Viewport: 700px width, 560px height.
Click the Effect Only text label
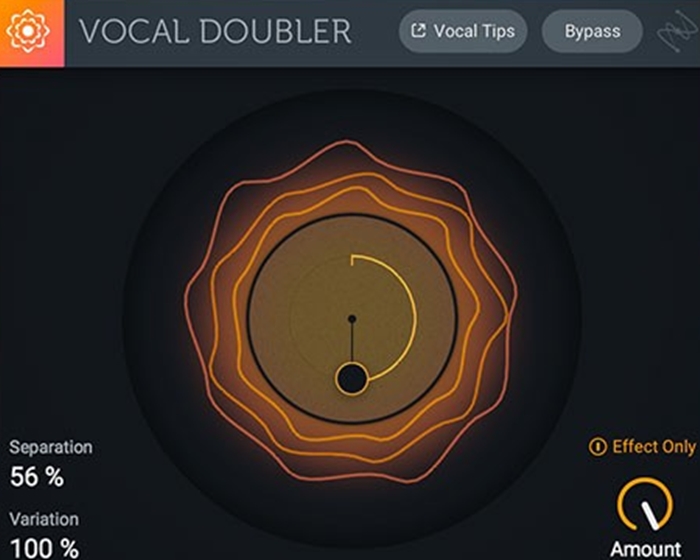coord(654,447)
